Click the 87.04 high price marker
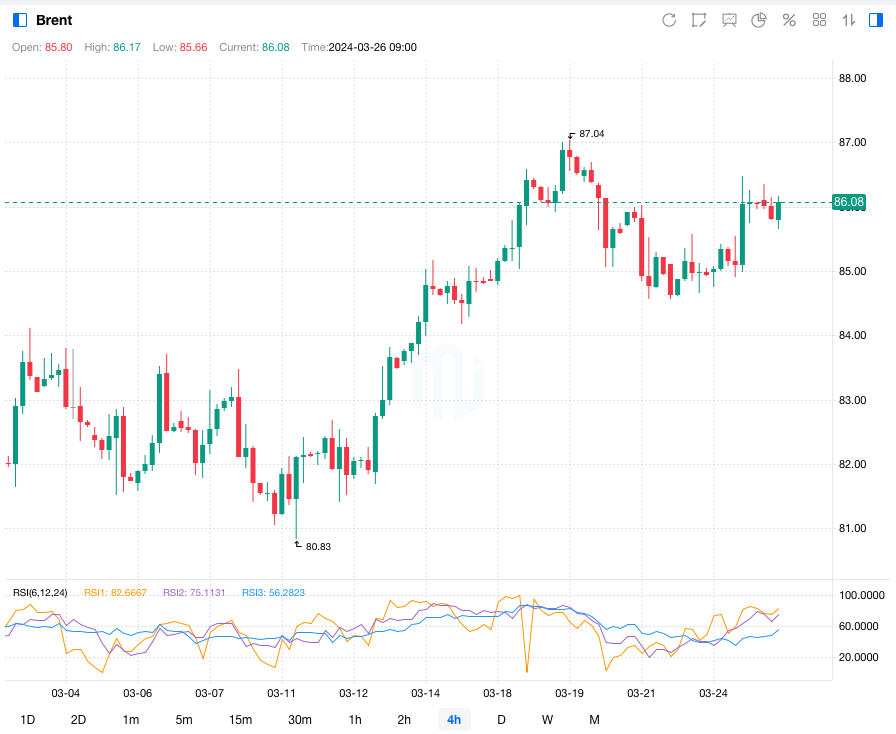The image size is (896, 734). [591, 134]
